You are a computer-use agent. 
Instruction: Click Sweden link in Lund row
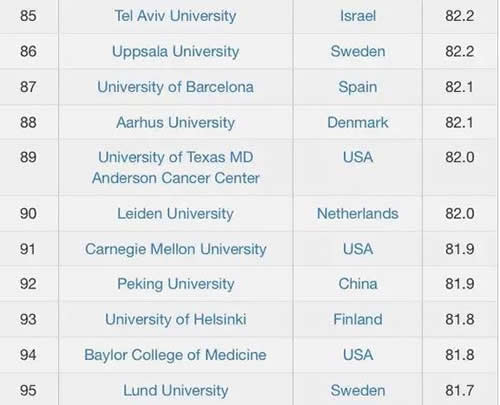coord(358,390)
